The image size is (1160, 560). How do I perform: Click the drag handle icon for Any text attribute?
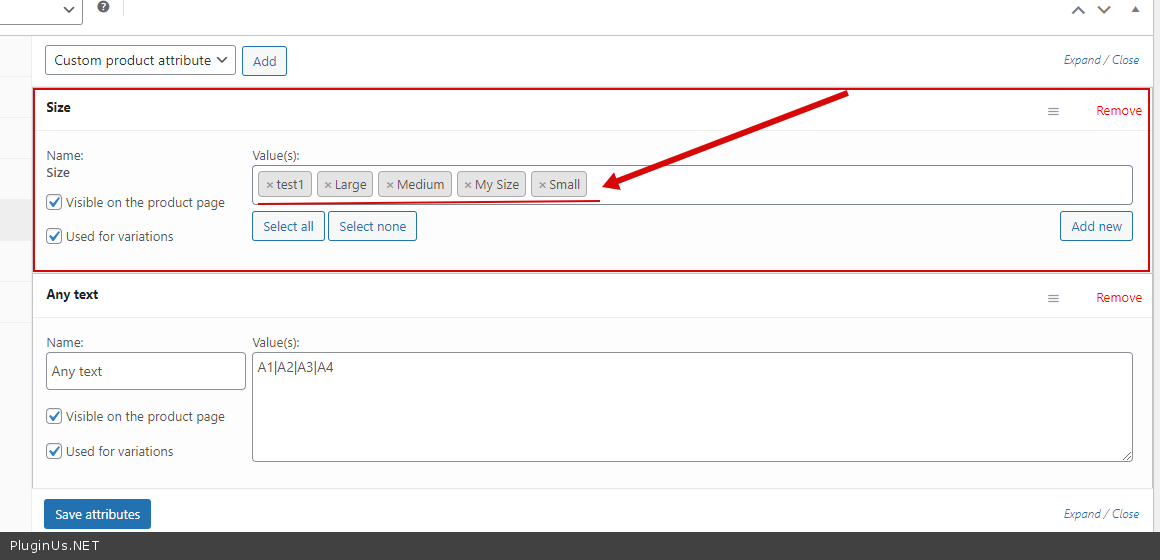[x=1053, y=298]
